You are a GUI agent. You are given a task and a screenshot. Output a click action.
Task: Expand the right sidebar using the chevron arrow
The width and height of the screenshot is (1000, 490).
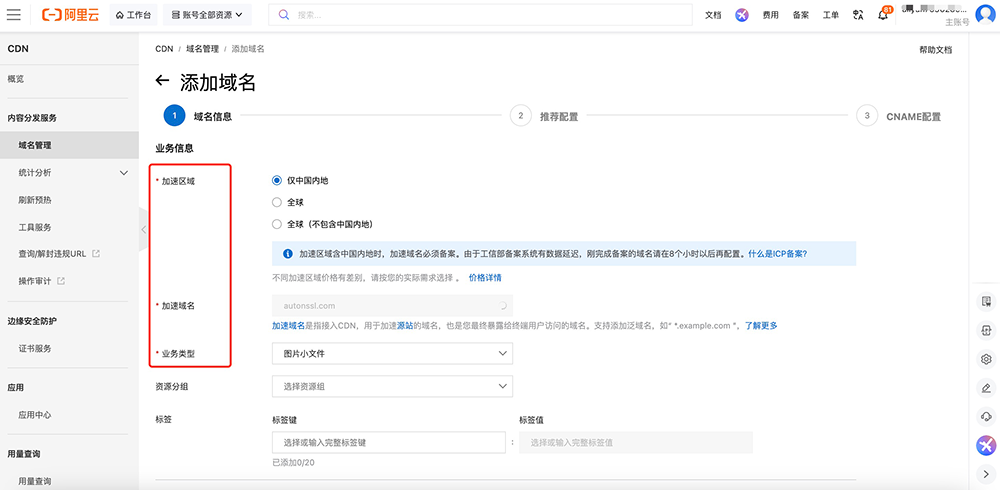pos(986,474)
